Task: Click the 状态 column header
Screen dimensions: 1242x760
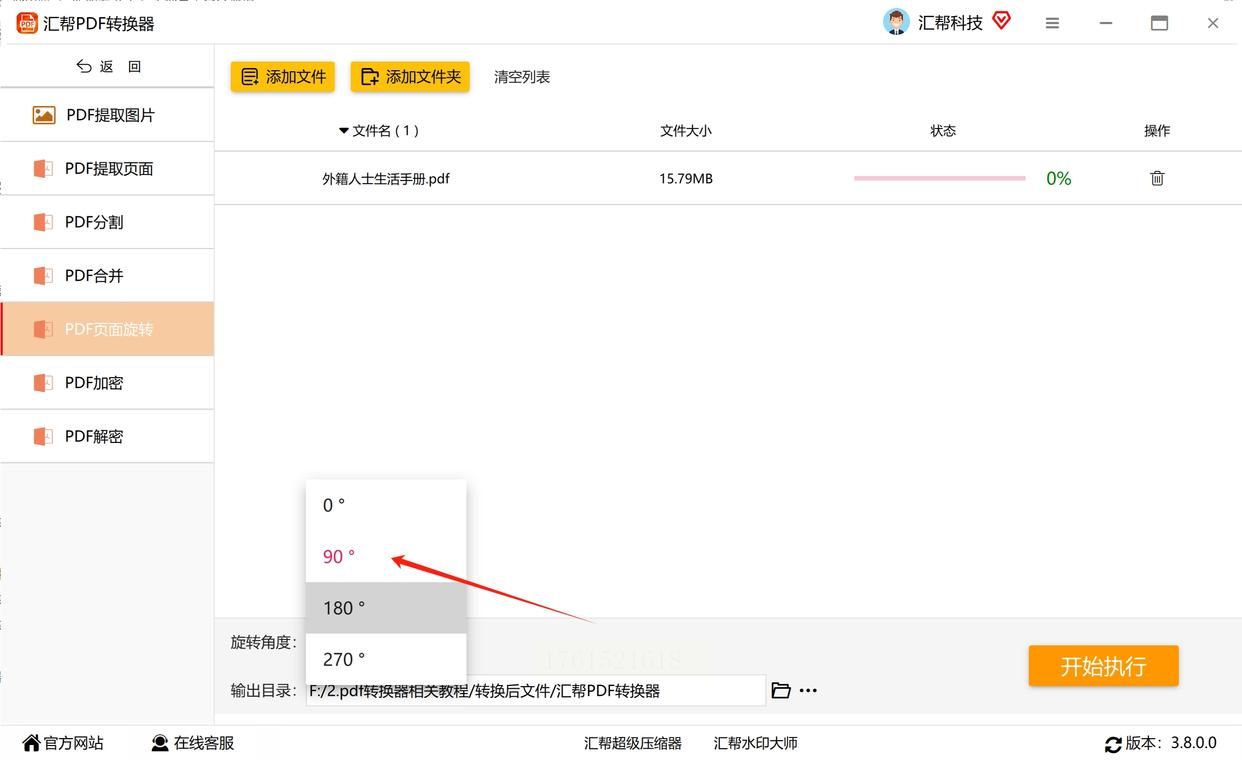Action: [x=943, y=131]
